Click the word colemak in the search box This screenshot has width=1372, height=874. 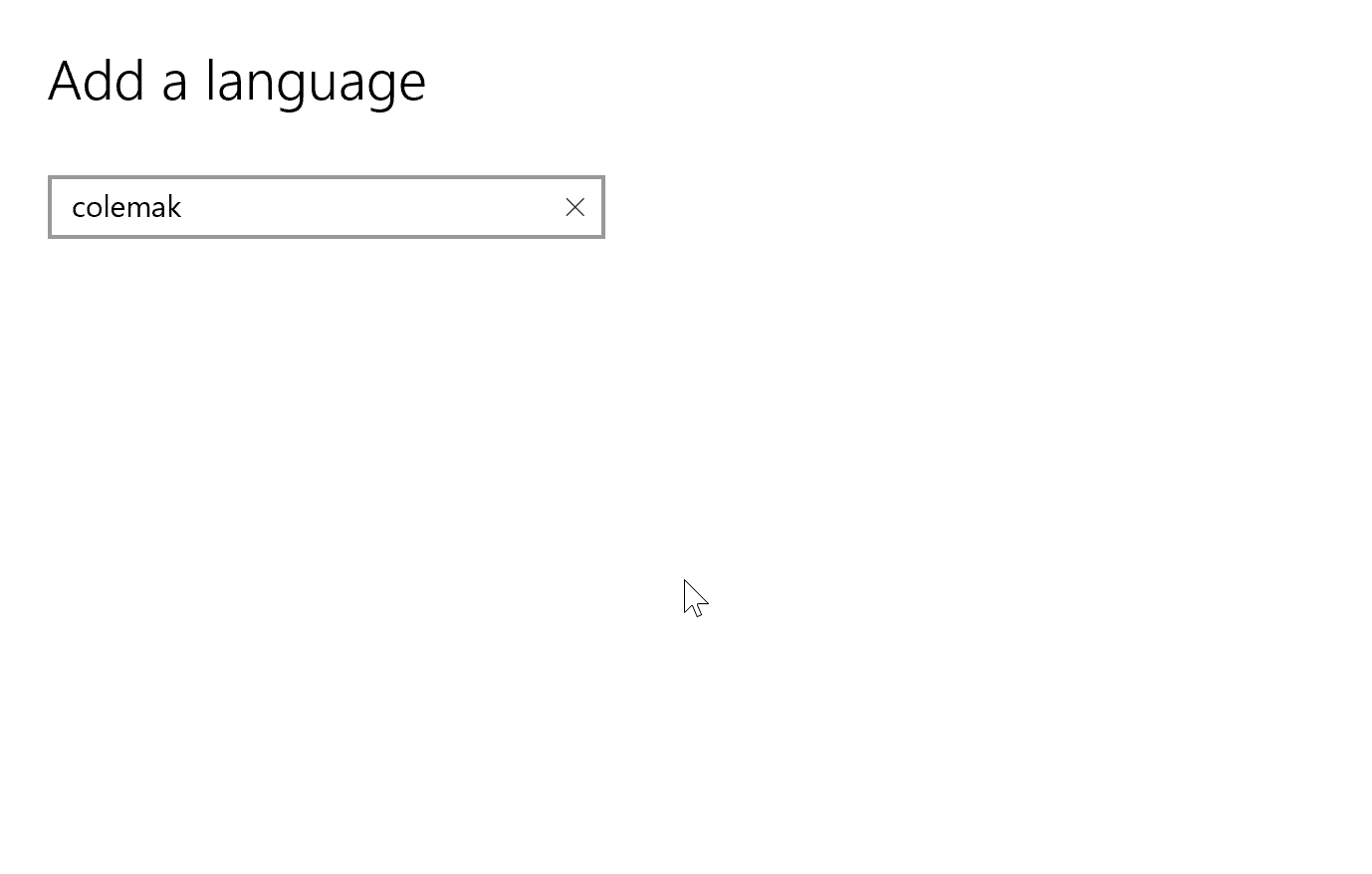tap(126, 207)
